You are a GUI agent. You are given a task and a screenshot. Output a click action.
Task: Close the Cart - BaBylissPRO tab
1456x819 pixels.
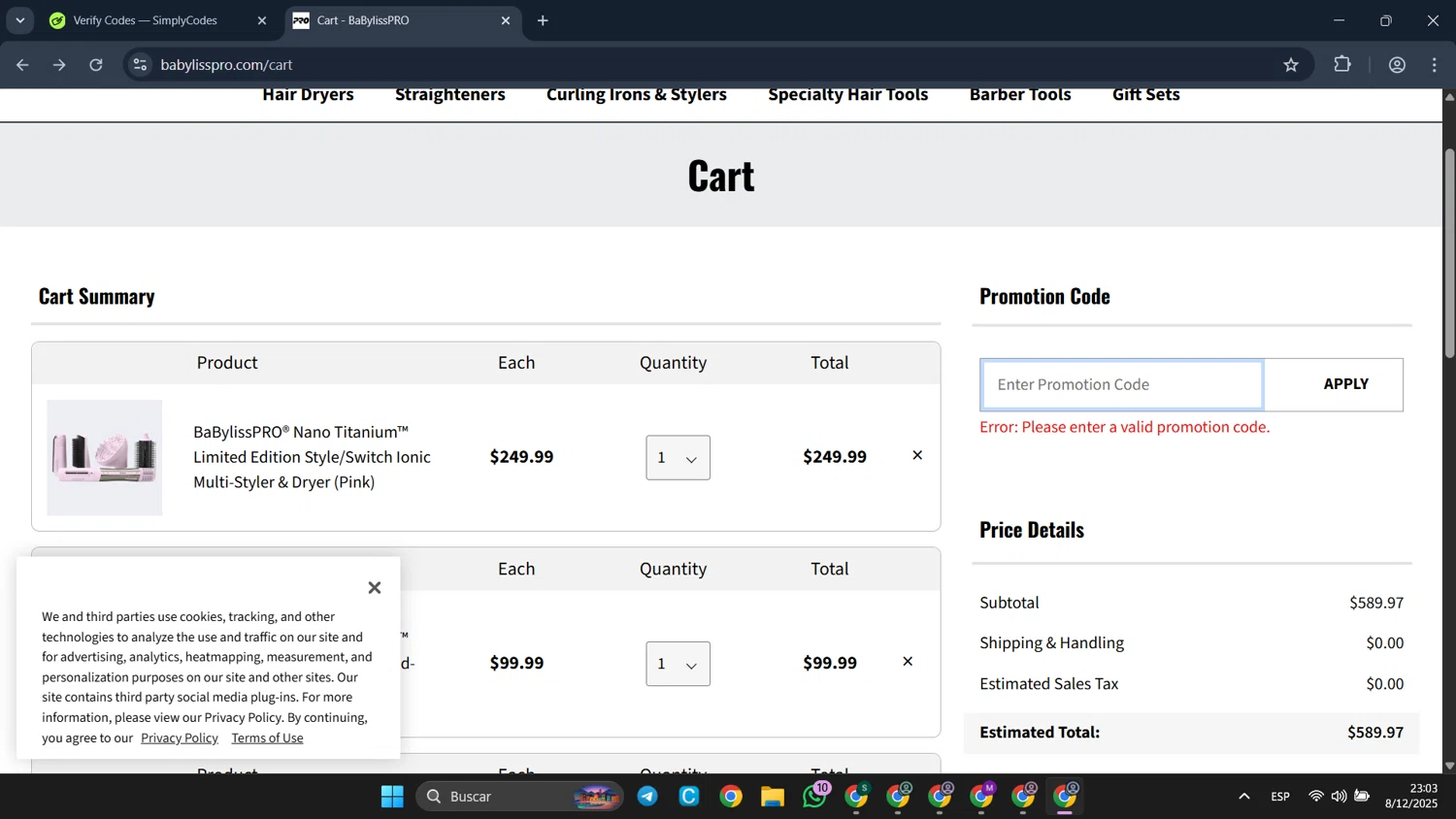pos(506,20)
